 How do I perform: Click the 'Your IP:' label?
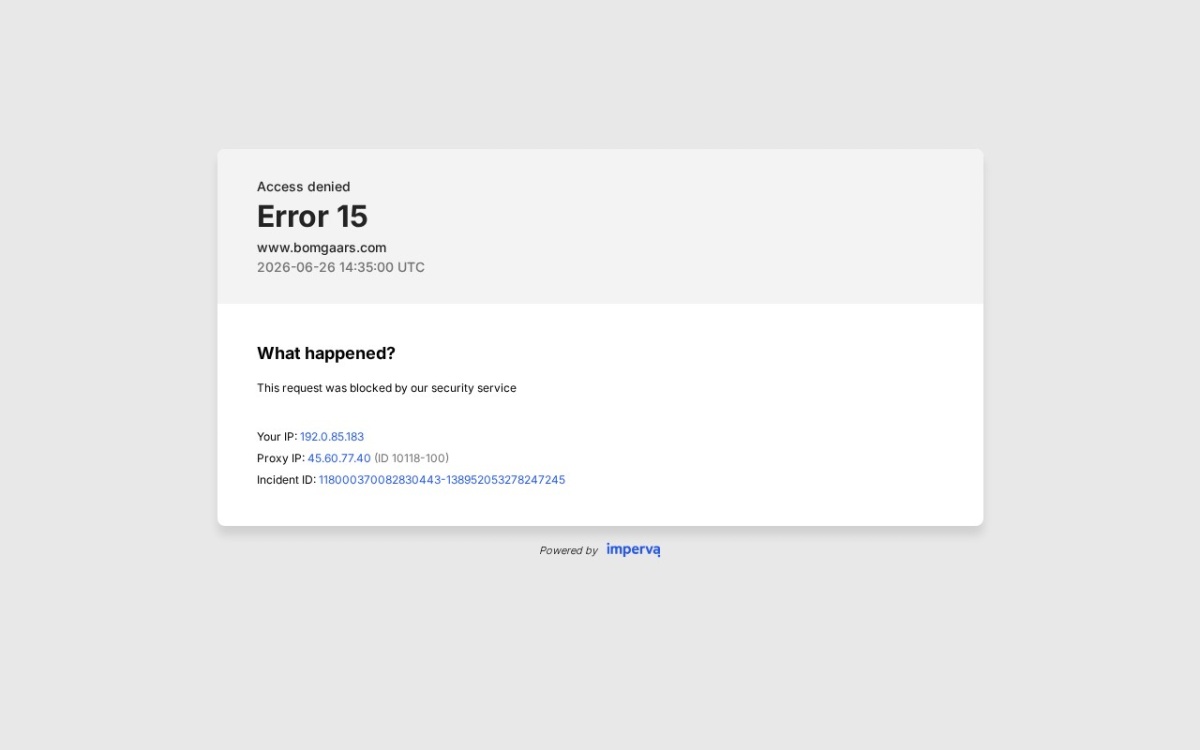(277, 437)
